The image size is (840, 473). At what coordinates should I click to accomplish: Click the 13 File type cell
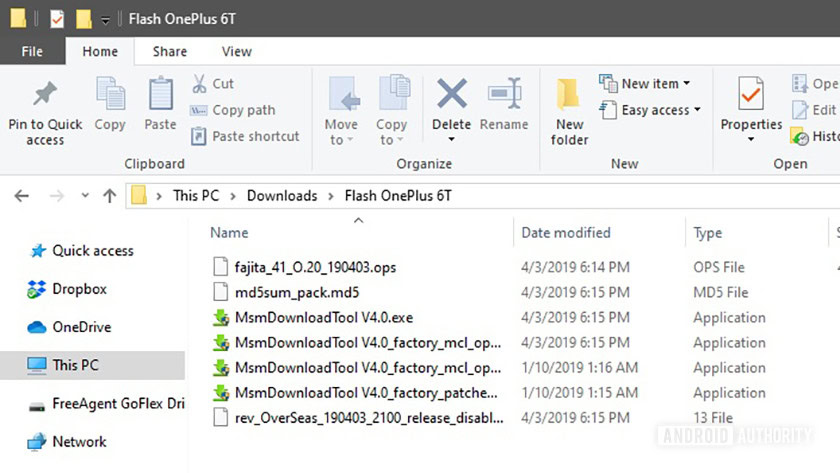click(713, 418)
